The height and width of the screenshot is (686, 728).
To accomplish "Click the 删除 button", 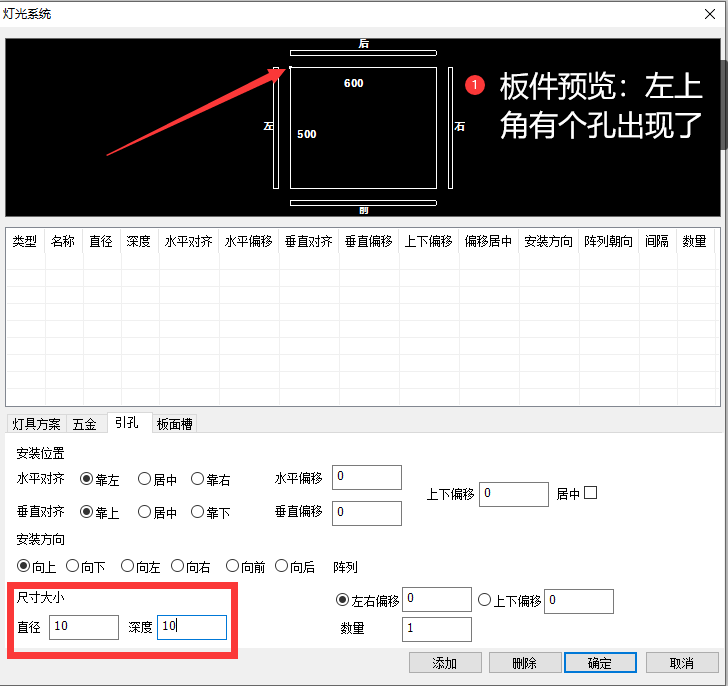I will (525, 663).
